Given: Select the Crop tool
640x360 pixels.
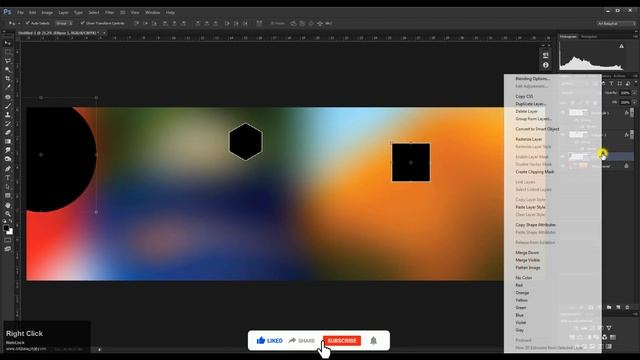Looking at the screenshot, I should (8, 78).
